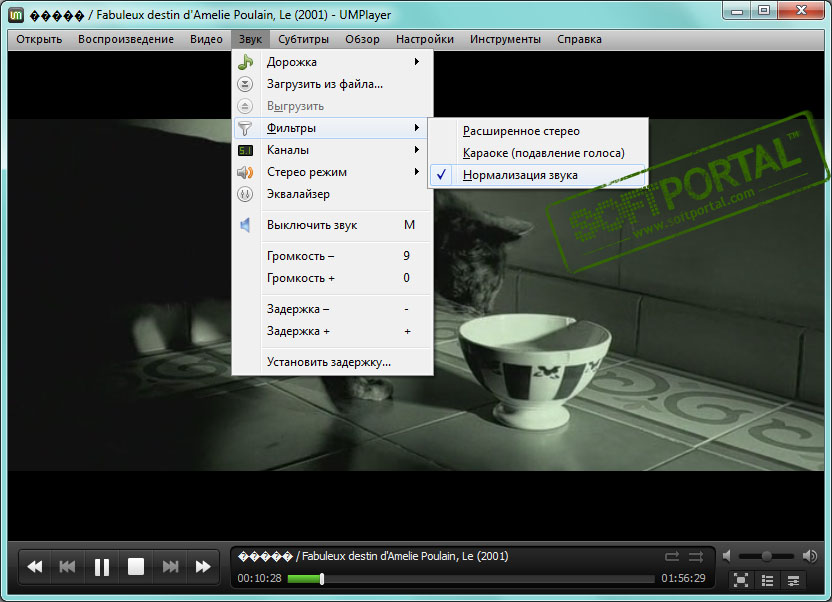
Task: Choose the Эквалайзер menu entry
Action: point(333,194)
